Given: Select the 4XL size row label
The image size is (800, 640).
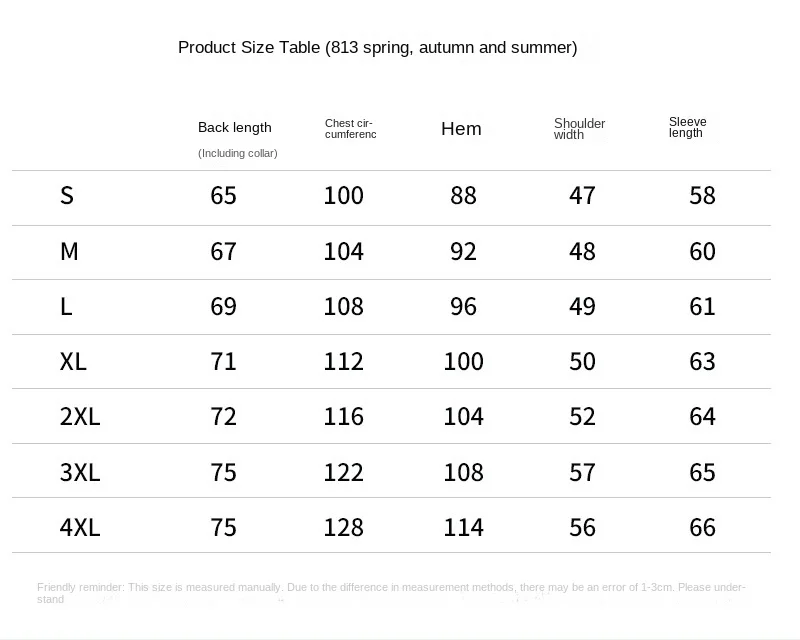Looking at the screenshot, I should pyautogui.click(x=80, y=527).
